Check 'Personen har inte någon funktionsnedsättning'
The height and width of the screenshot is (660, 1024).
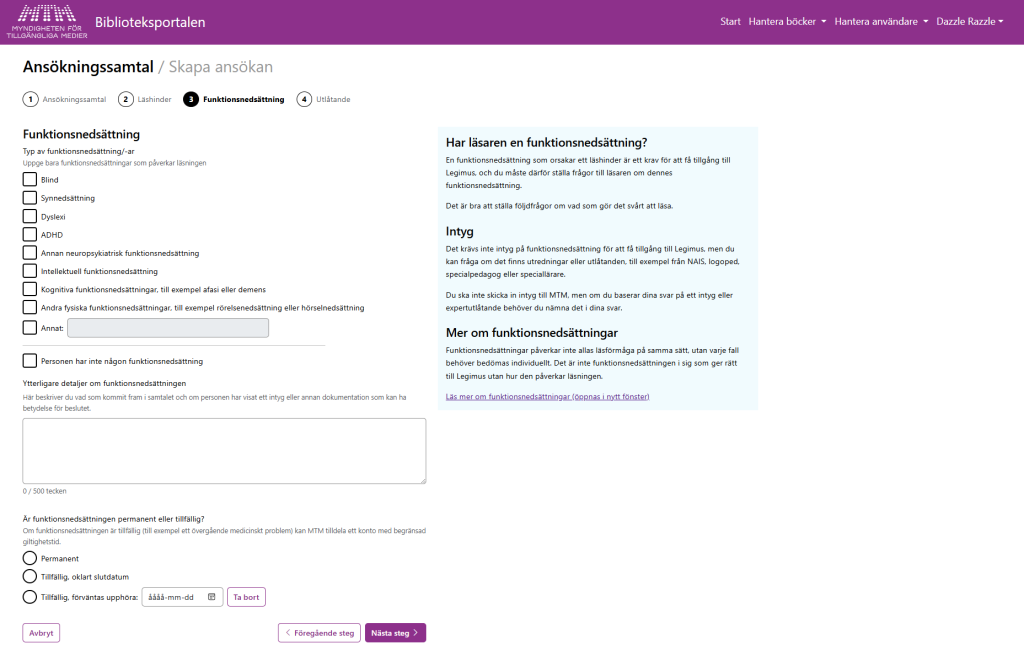point(30,361)
